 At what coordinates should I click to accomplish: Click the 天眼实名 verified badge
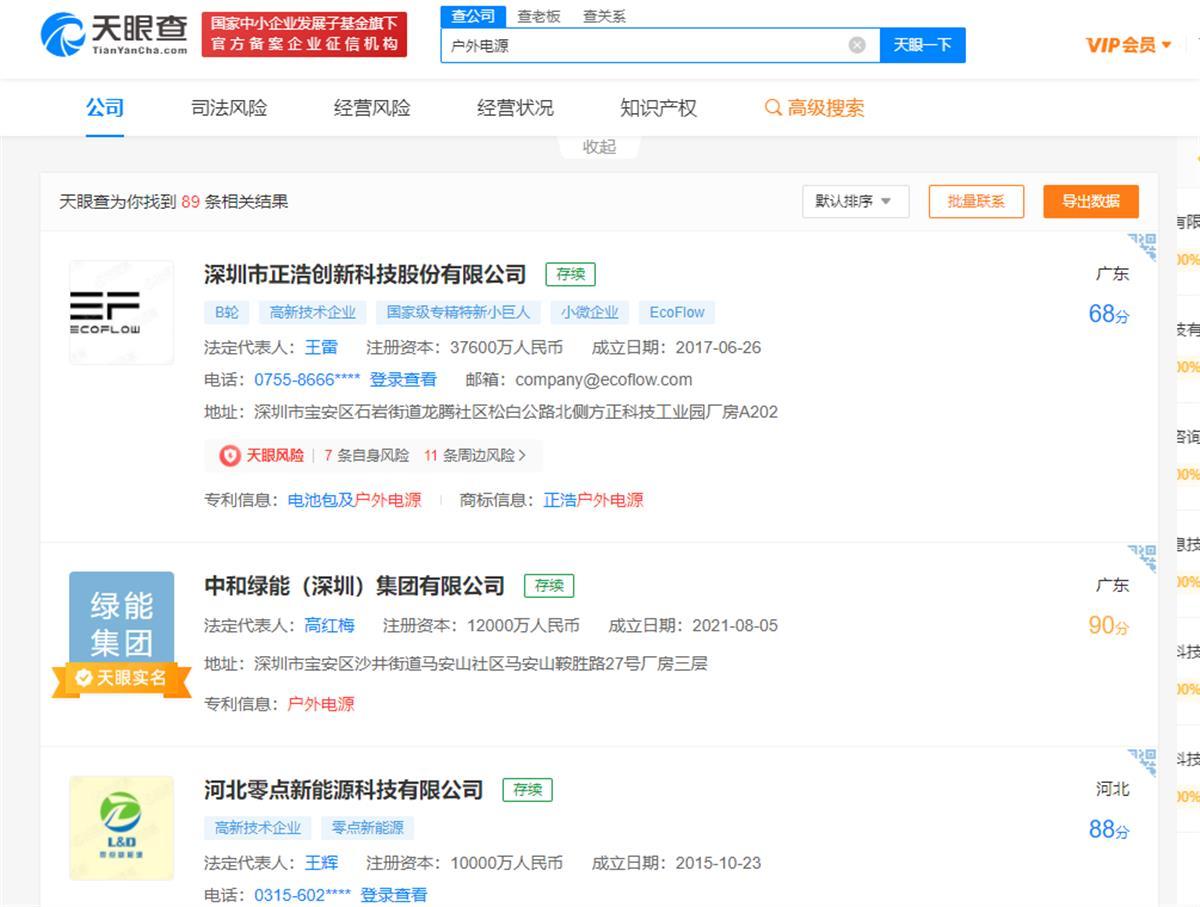[x=121, y=679]
